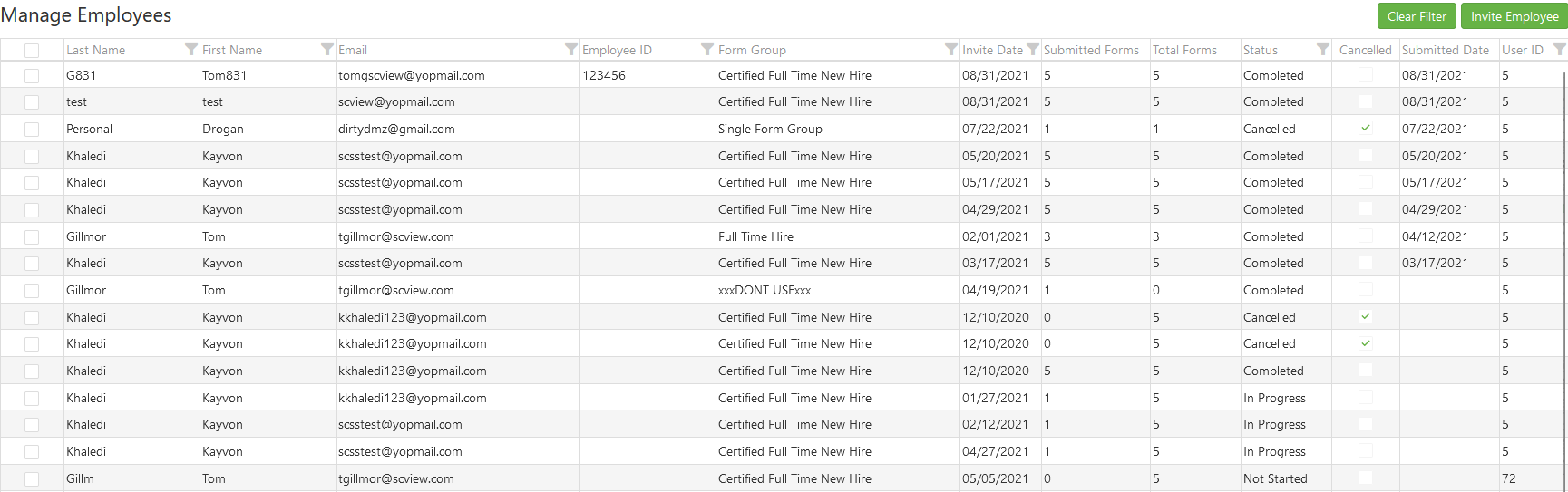Image resolution: width=1568 pixels, height=492 pixels.
Task: Click the Not Started status cell
Action: pos(1275,478)
